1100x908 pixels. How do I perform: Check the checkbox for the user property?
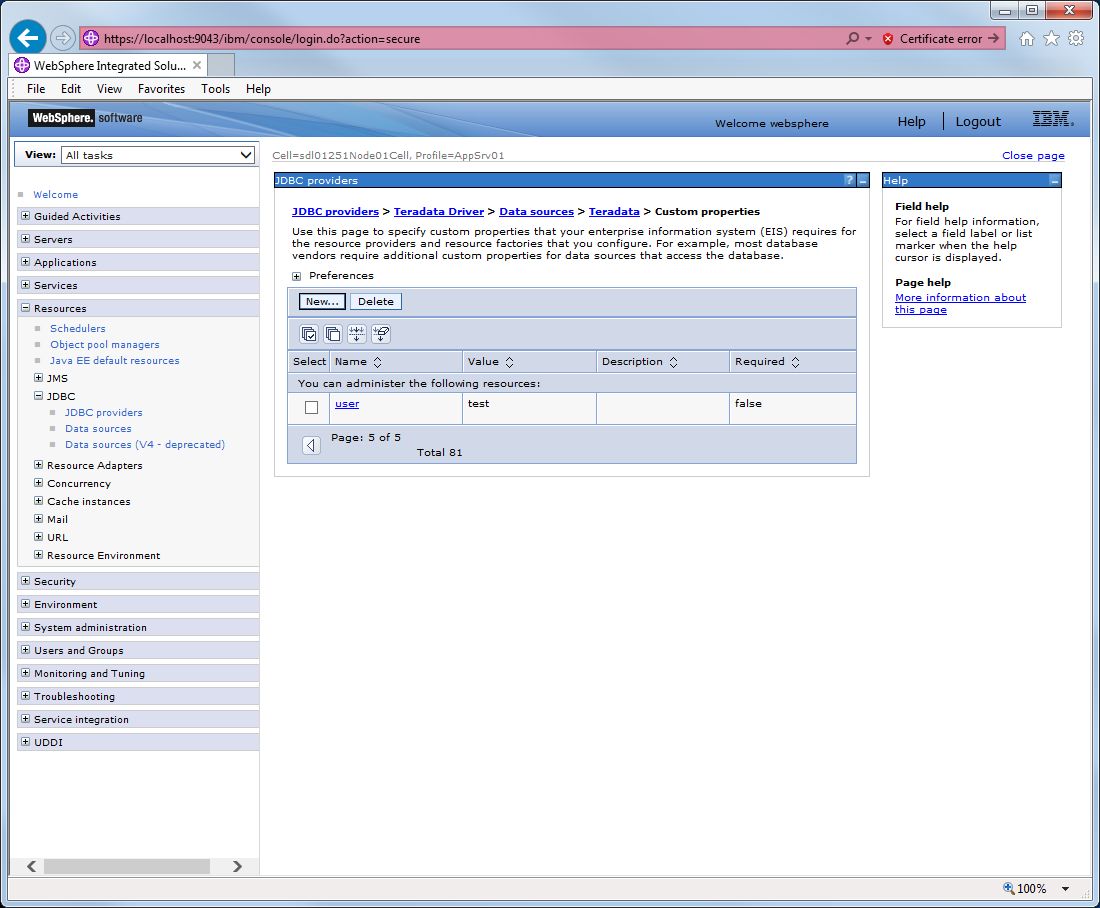coord(311,407)
